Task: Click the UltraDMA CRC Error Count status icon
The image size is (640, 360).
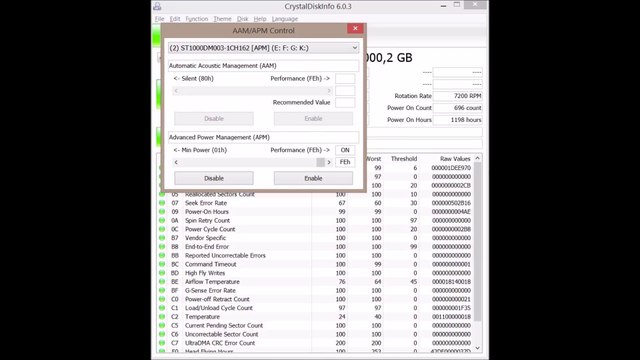Action: pos(162,343)
